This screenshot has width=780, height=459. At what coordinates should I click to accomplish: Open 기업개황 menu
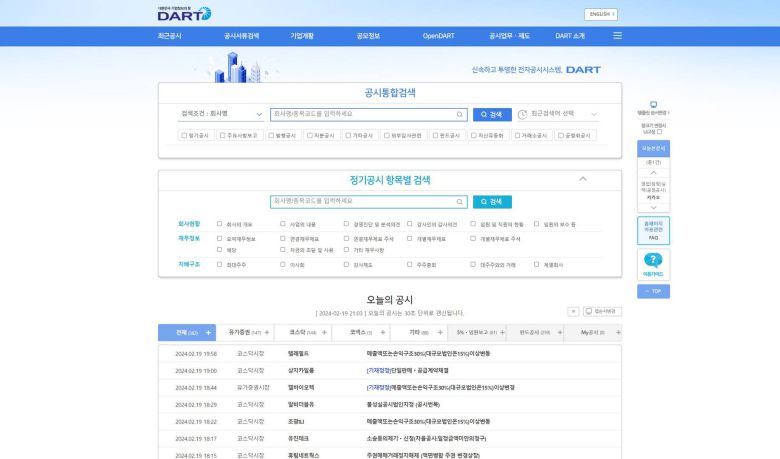pyautogui.click(x=302, y=36)
